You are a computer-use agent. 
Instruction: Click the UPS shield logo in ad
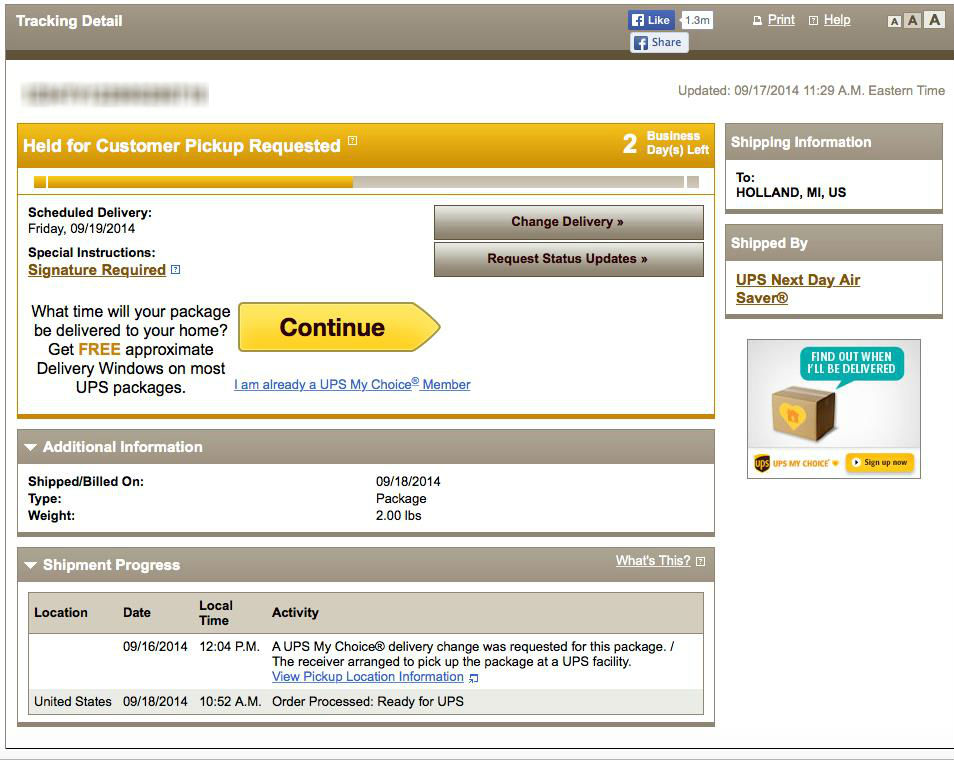pos(762,464)
